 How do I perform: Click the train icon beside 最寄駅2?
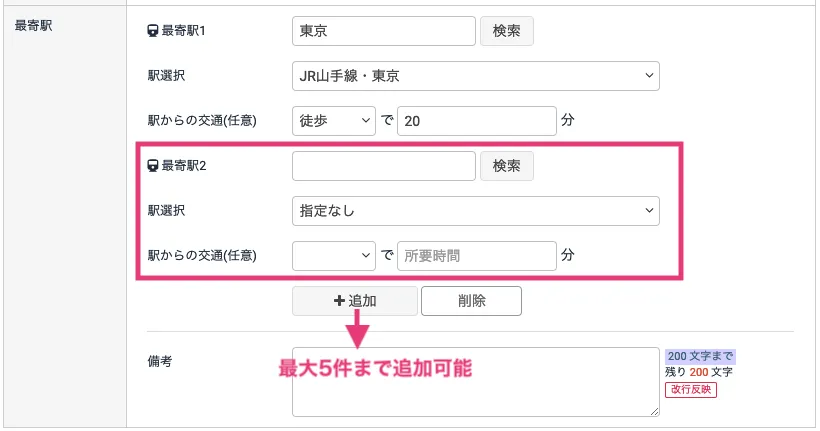click(x=153, y=166)
